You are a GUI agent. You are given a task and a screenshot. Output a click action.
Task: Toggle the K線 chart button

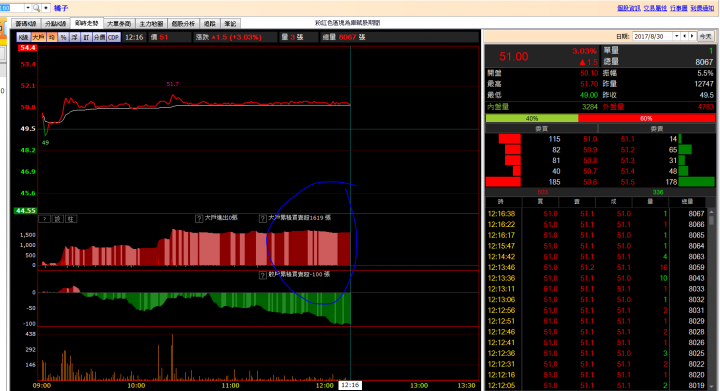click(23, 37)
